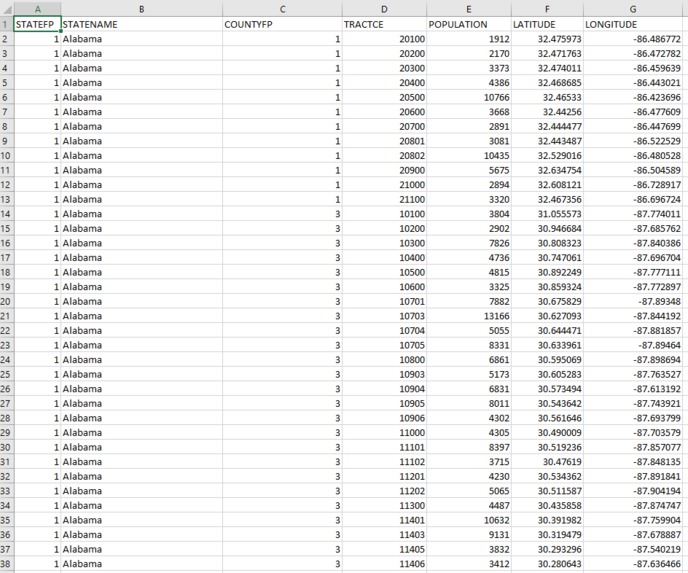The height and width of the screenshot is (573, 688).
Task: Select column C header
Action: [282, 9]
